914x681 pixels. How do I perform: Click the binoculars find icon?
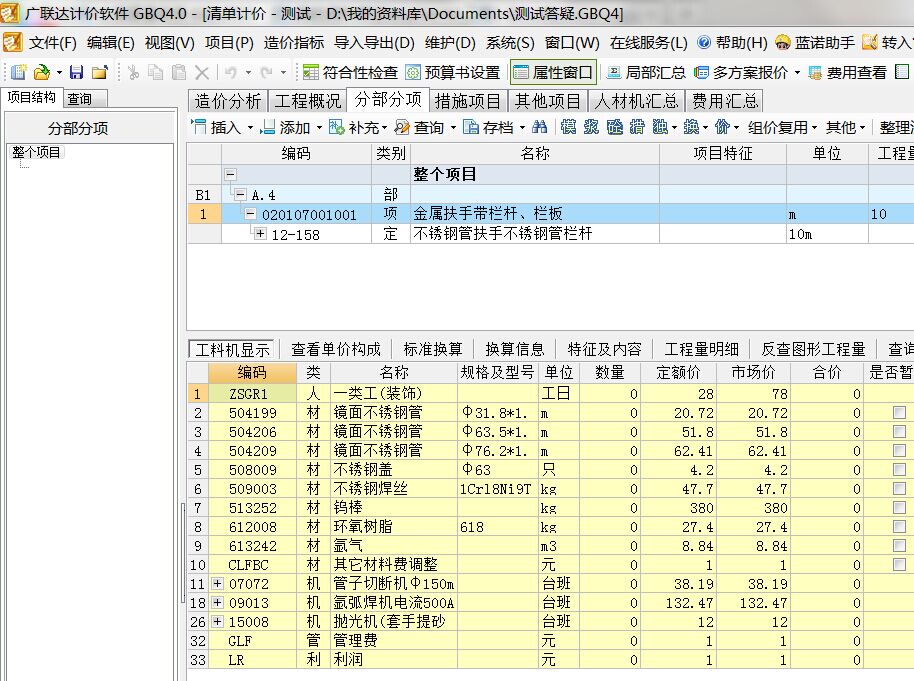click(x=540, y=127)
